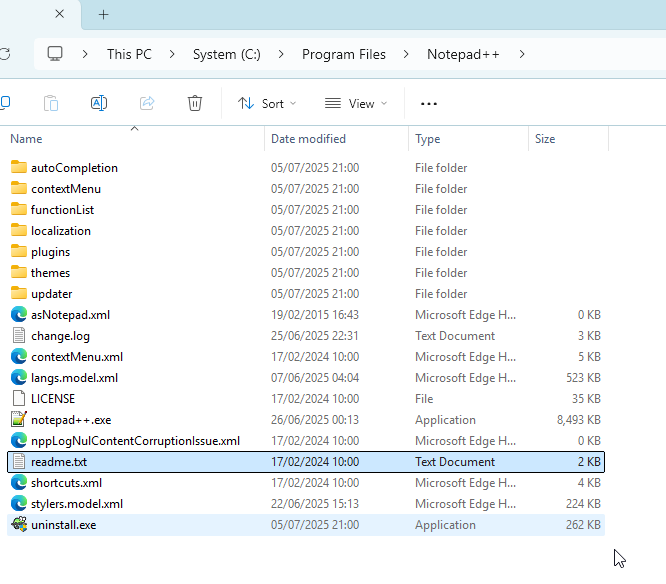Select the contextMenu.xml file name
Viewport: 666px width, 584px height.
[77, 357]
